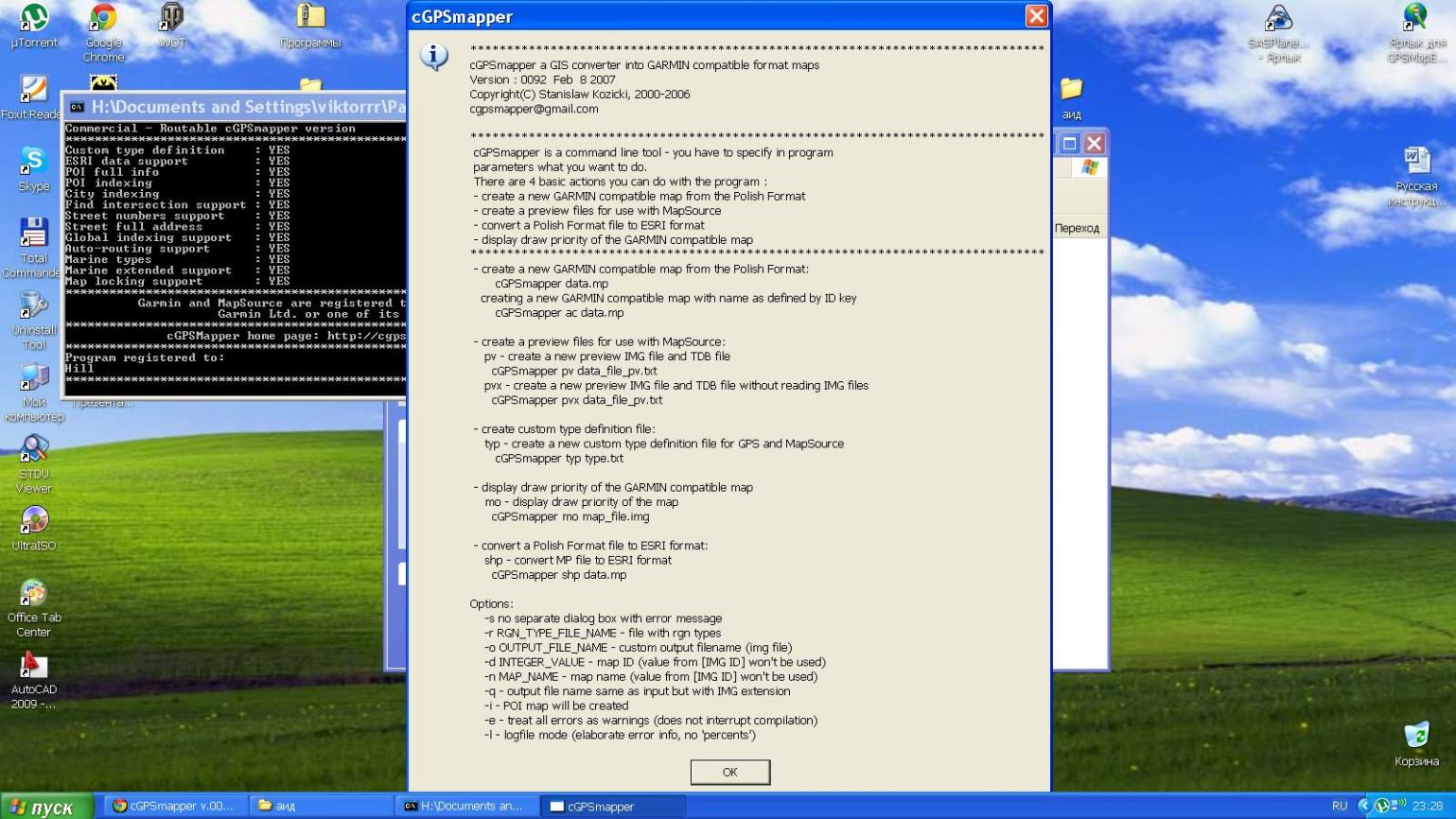
Task: Click the RU language indicator
Action: coord(1339,806)
